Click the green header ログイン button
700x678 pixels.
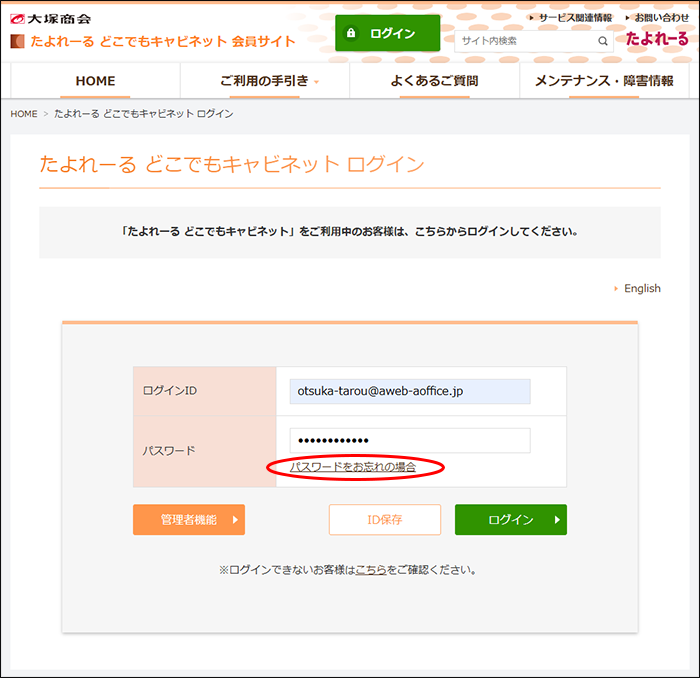(388, 33)
